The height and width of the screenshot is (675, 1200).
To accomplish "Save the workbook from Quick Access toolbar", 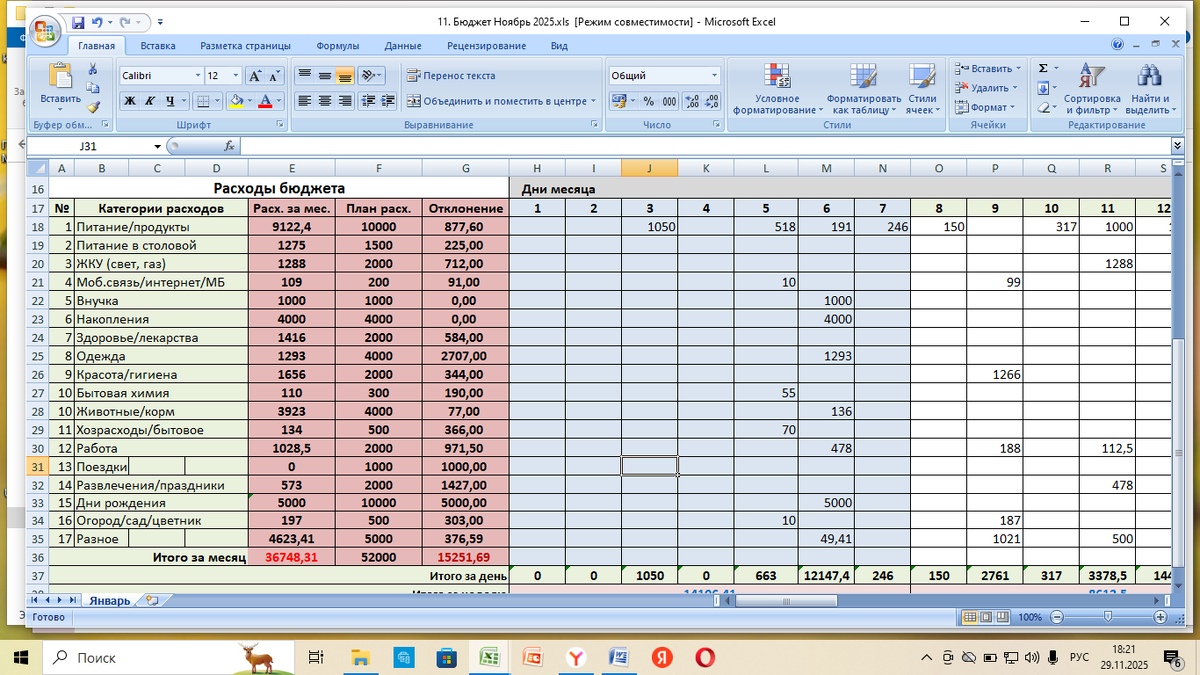I will click(78, 21).
